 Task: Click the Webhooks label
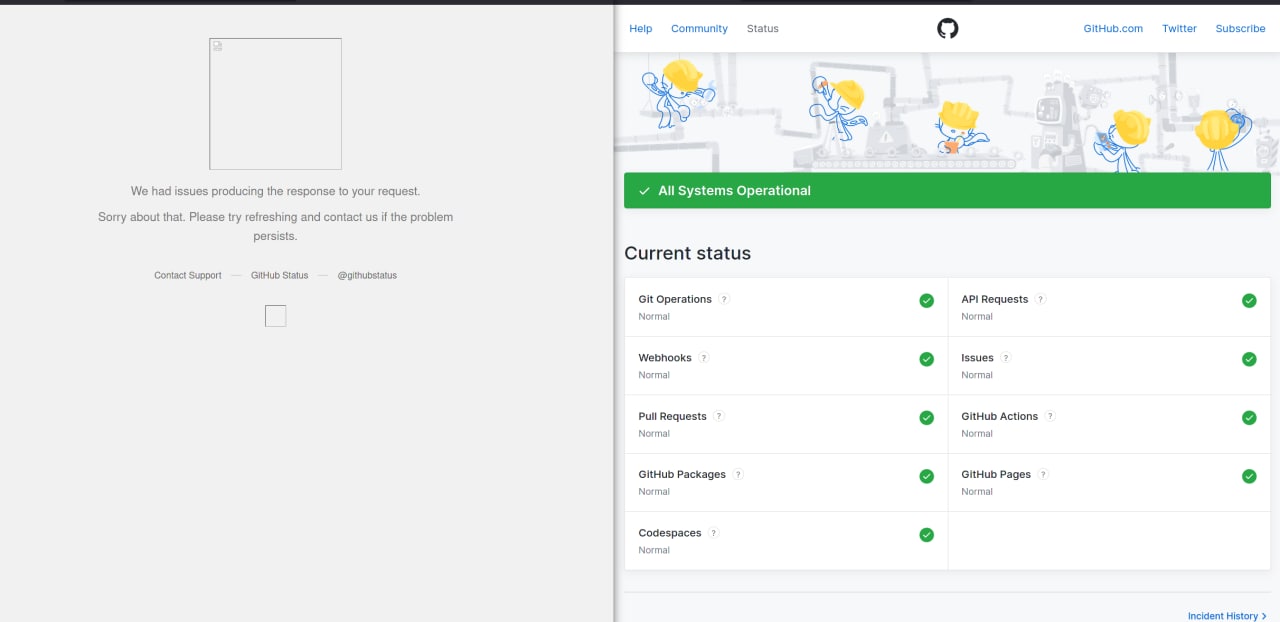pyautogui.click(x=665, y=358)
